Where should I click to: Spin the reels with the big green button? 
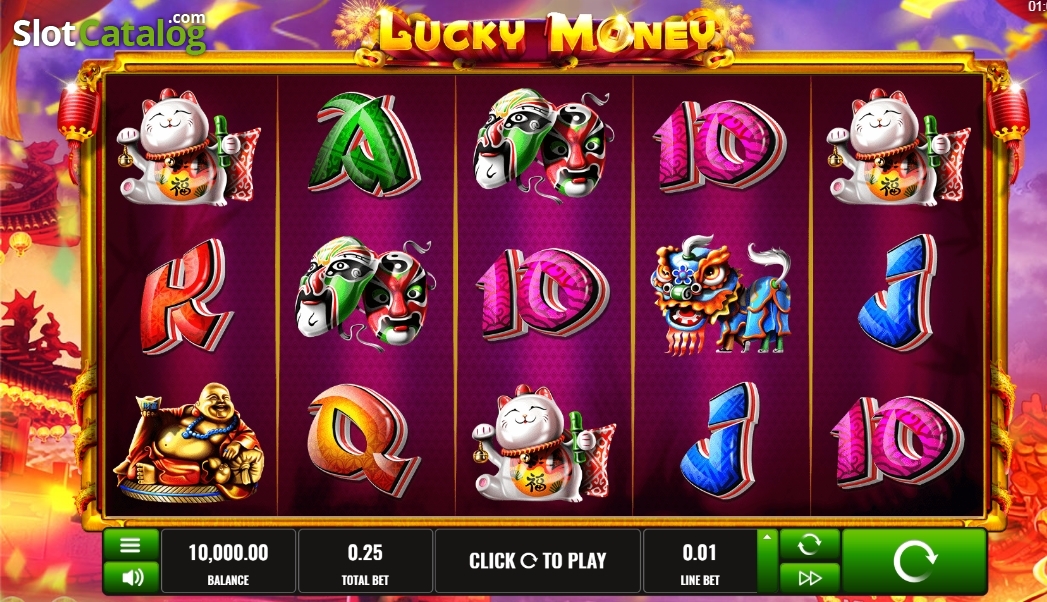pos(914,561)
